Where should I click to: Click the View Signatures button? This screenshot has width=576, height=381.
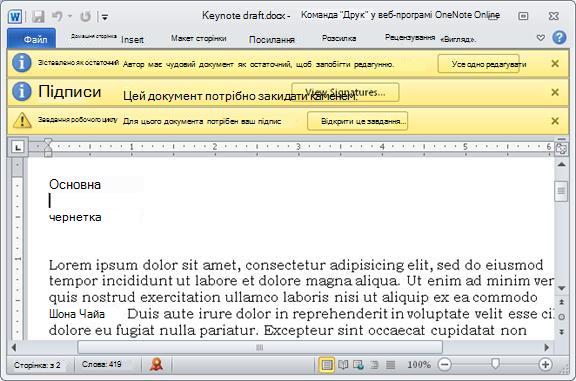coord(345,92)
